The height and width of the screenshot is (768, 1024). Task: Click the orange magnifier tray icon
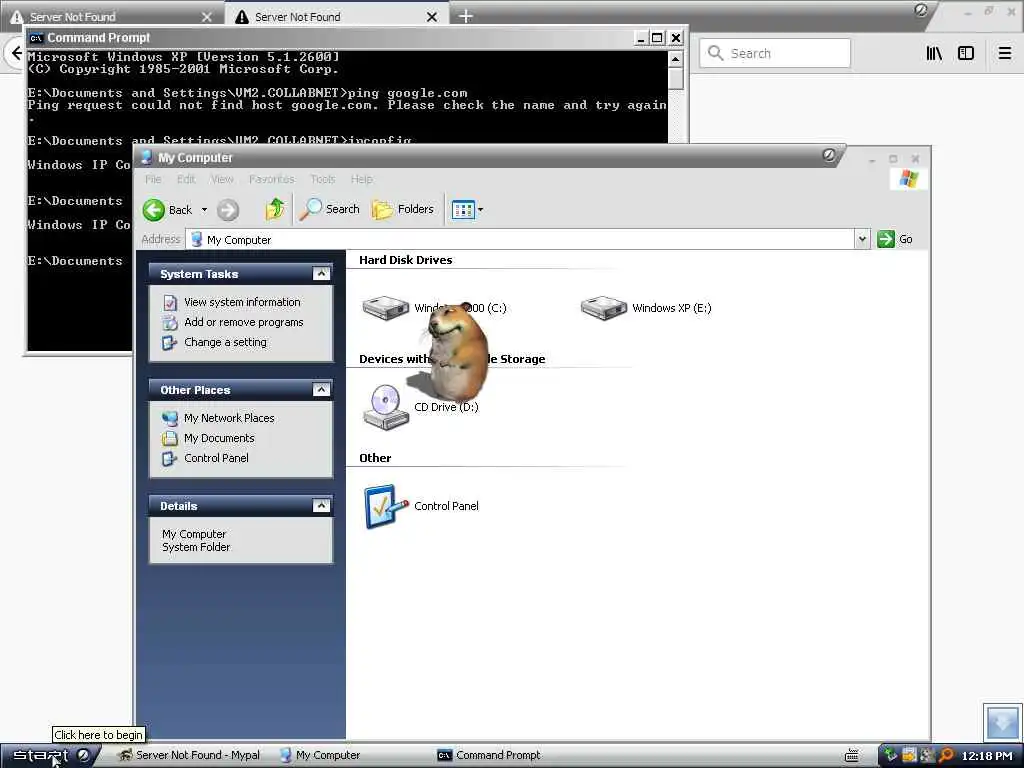(x=946, y=755)
